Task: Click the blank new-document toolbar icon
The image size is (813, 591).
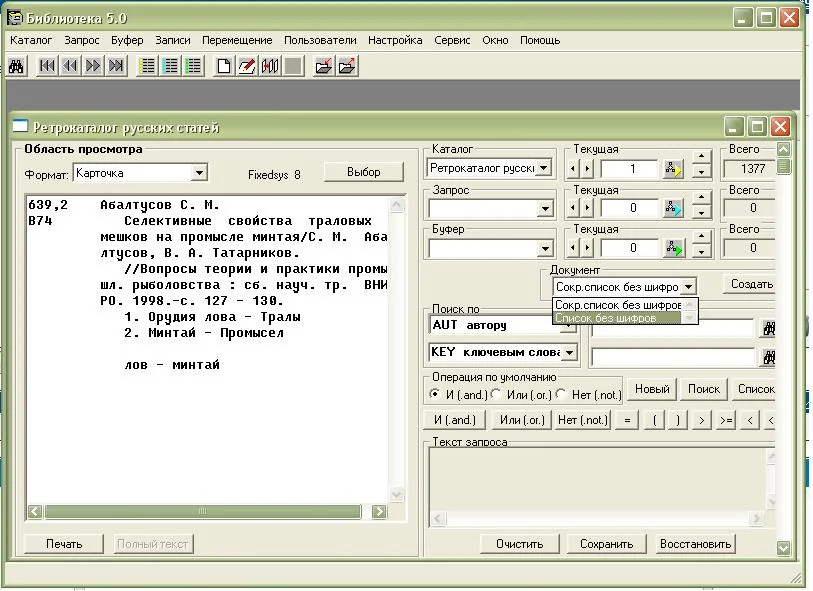Action: pyautogui.click(x=223, y=67)
